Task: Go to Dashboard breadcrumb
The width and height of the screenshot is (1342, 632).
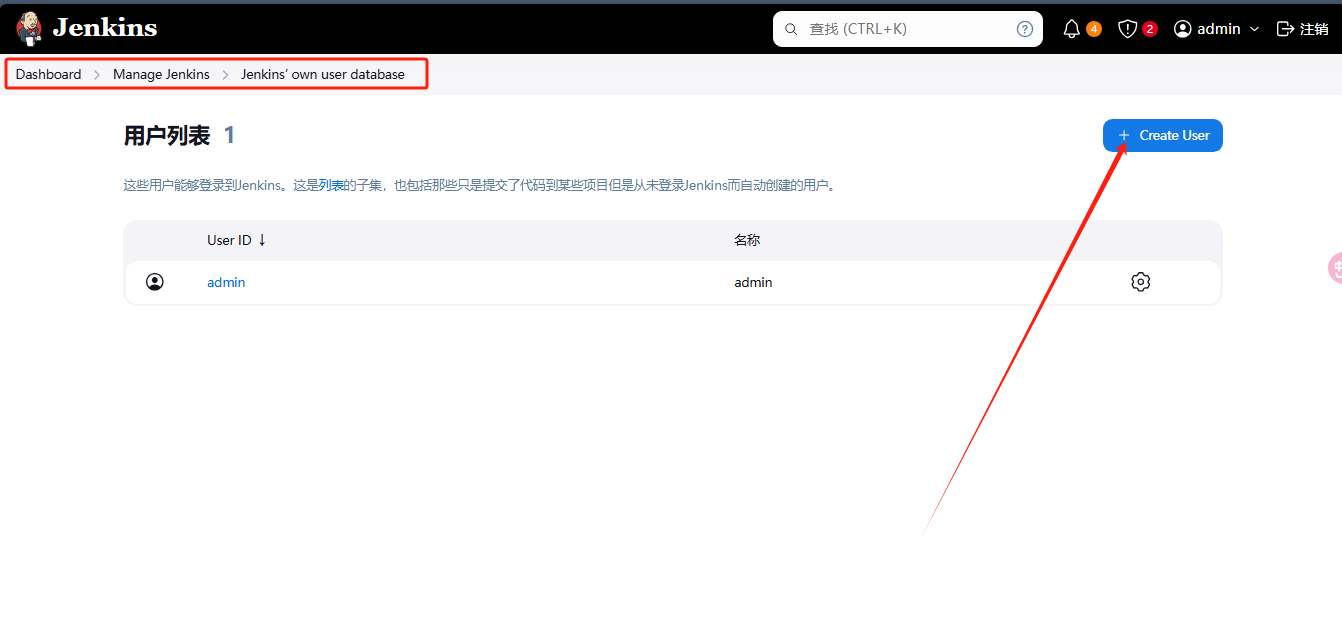Action: pos(48,74)
